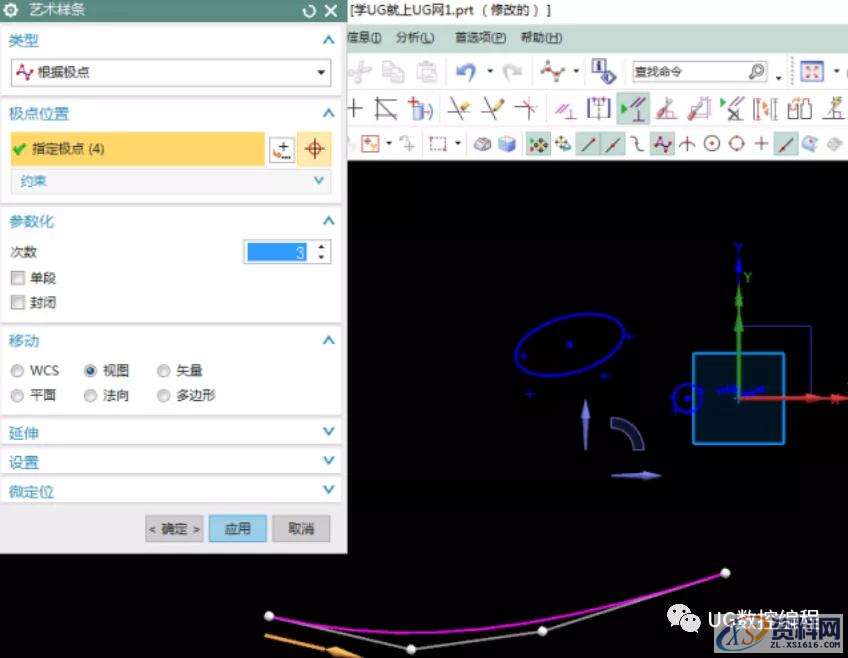The width and height of the screenshot is (848, 658).
Task: Activate the Undo toolbar icon
Action: (466, 69)
